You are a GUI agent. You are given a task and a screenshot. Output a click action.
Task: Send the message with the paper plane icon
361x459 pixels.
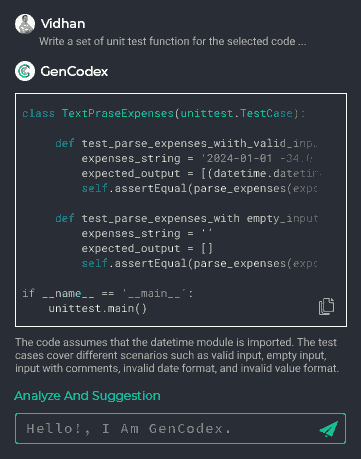328,429
